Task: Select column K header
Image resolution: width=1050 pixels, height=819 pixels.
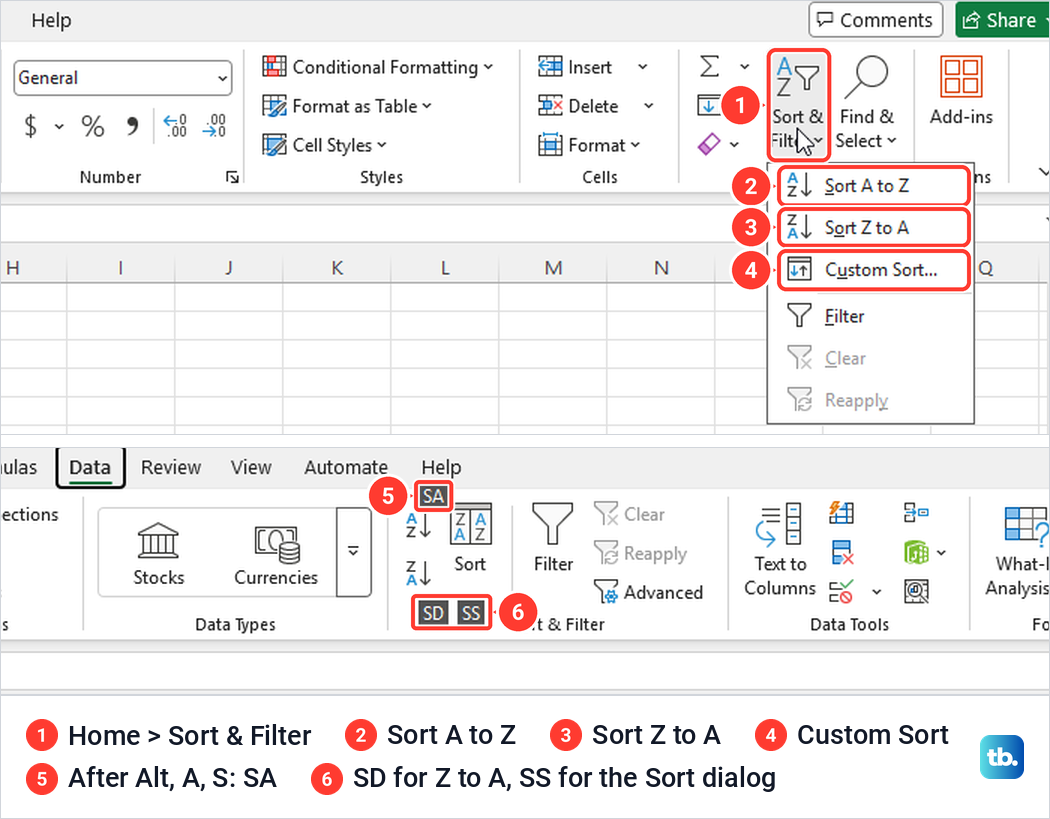Action: click(337, 269)
